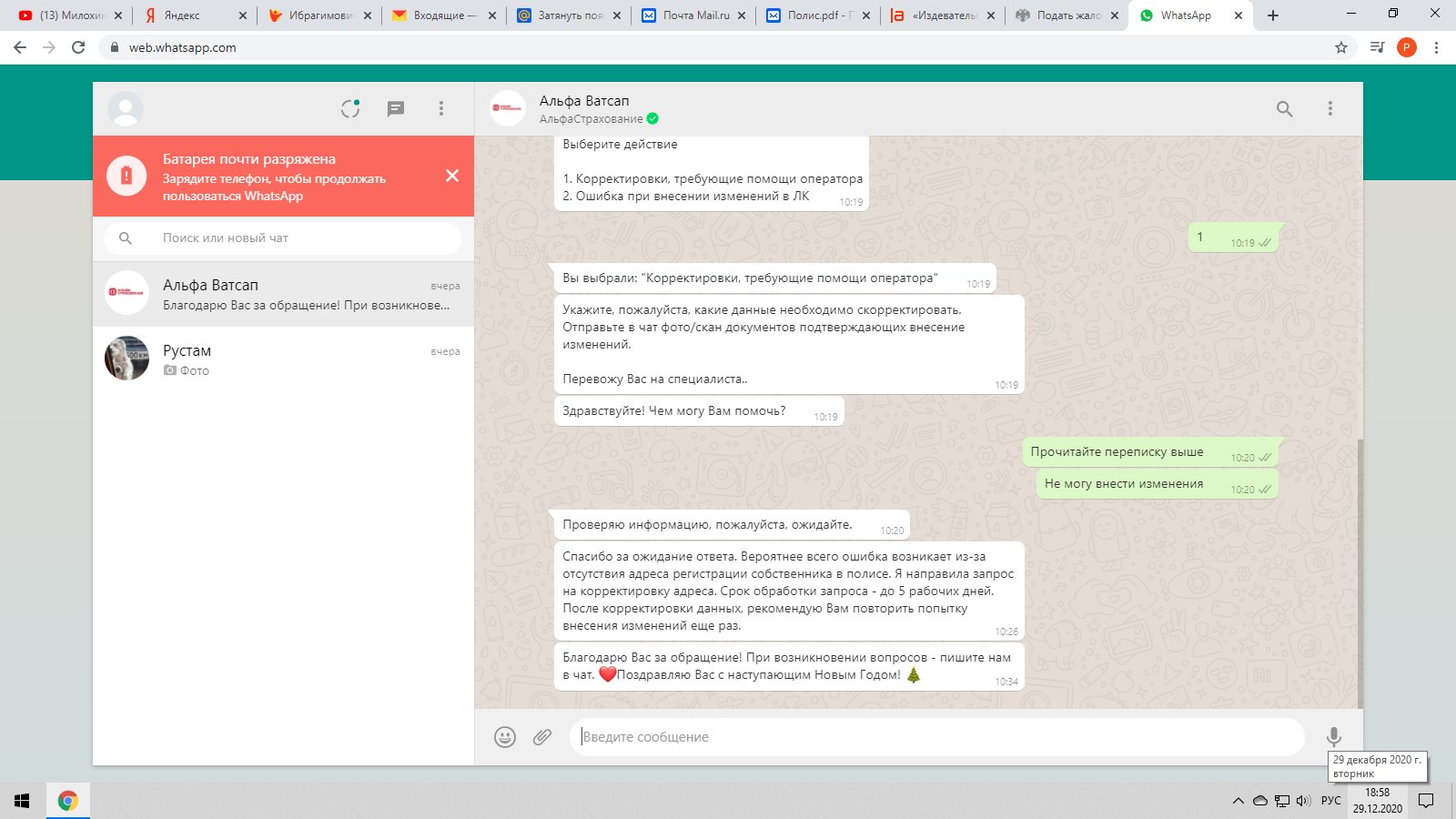Image resolution: width=1456 pixels, height=819 pixels.
Task: Reload the WhatsApp Web page
Action: click(78, 47)
